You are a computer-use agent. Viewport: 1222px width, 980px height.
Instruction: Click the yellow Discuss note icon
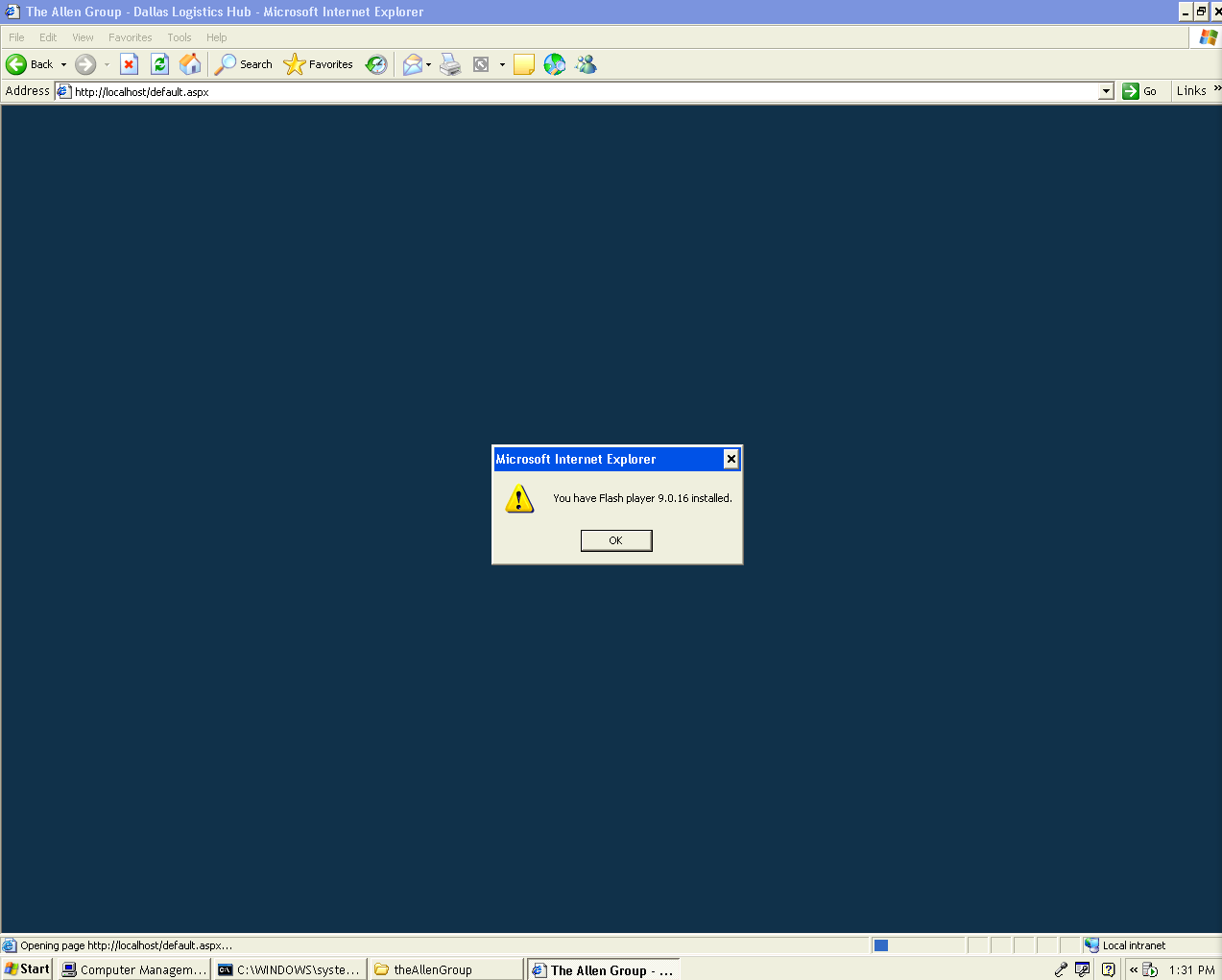(x=524, y=64)
